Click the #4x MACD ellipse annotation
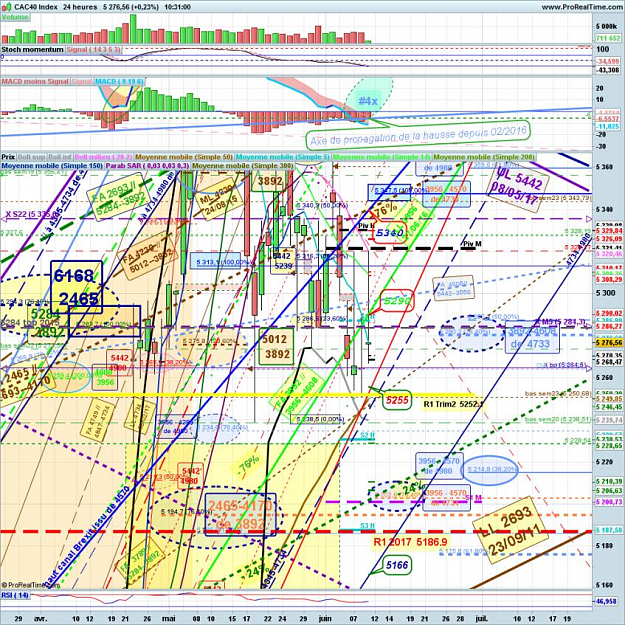Screen dimensions: 625x625 tap(368, 101)
